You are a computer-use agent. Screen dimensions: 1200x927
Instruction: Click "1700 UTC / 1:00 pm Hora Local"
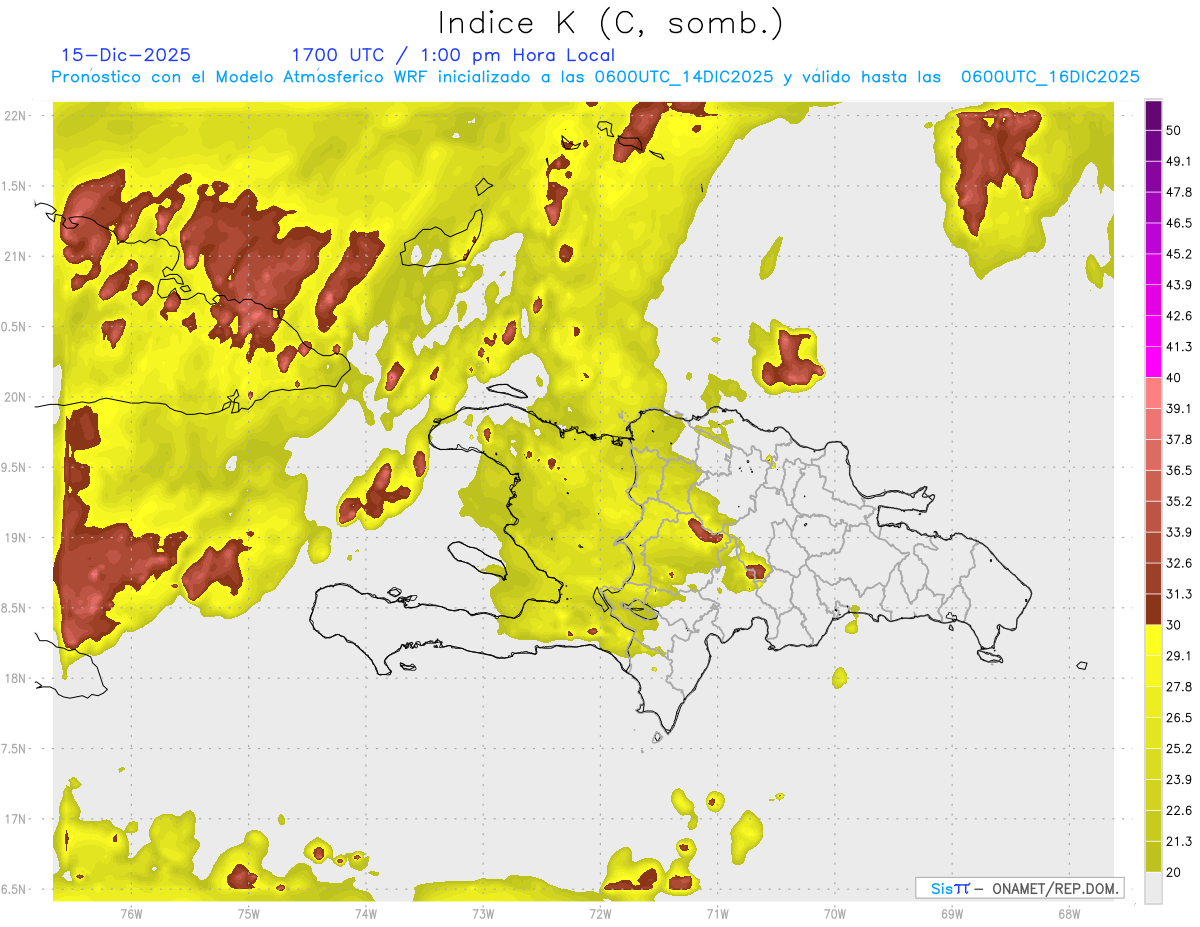[453, 55]
